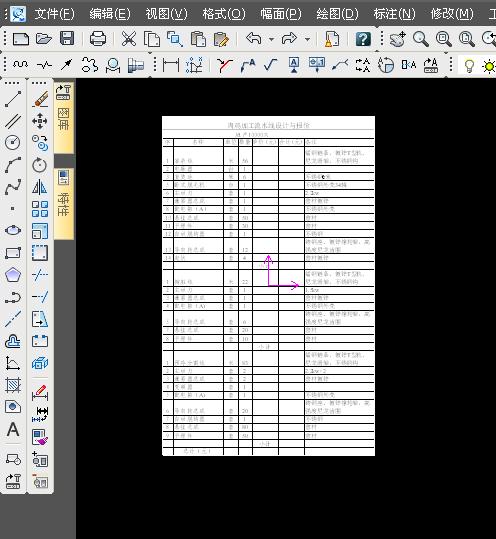The height and width of the screenshot is (539, 496).
Task: Expand the Redo history dropdown arrow
Action: pyautogui.click(x=307, y=39)
